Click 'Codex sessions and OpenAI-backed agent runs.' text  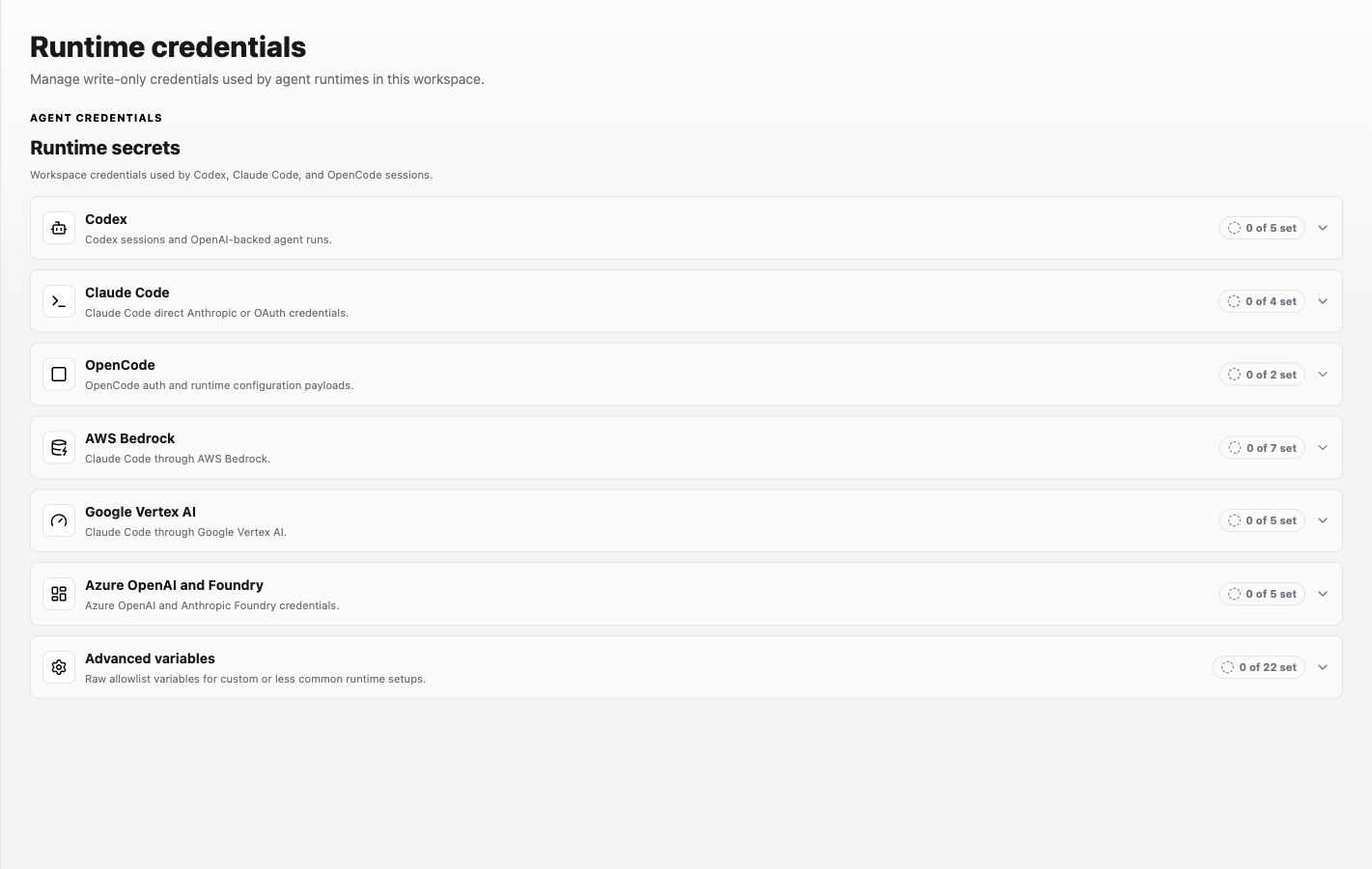tap(209, 239)
